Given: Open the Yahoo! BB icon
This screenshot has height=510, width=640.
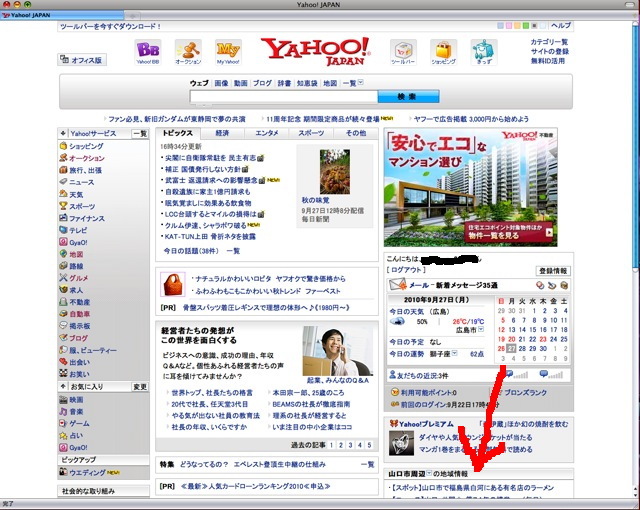Looking at the screenshot, I should 148,52.
